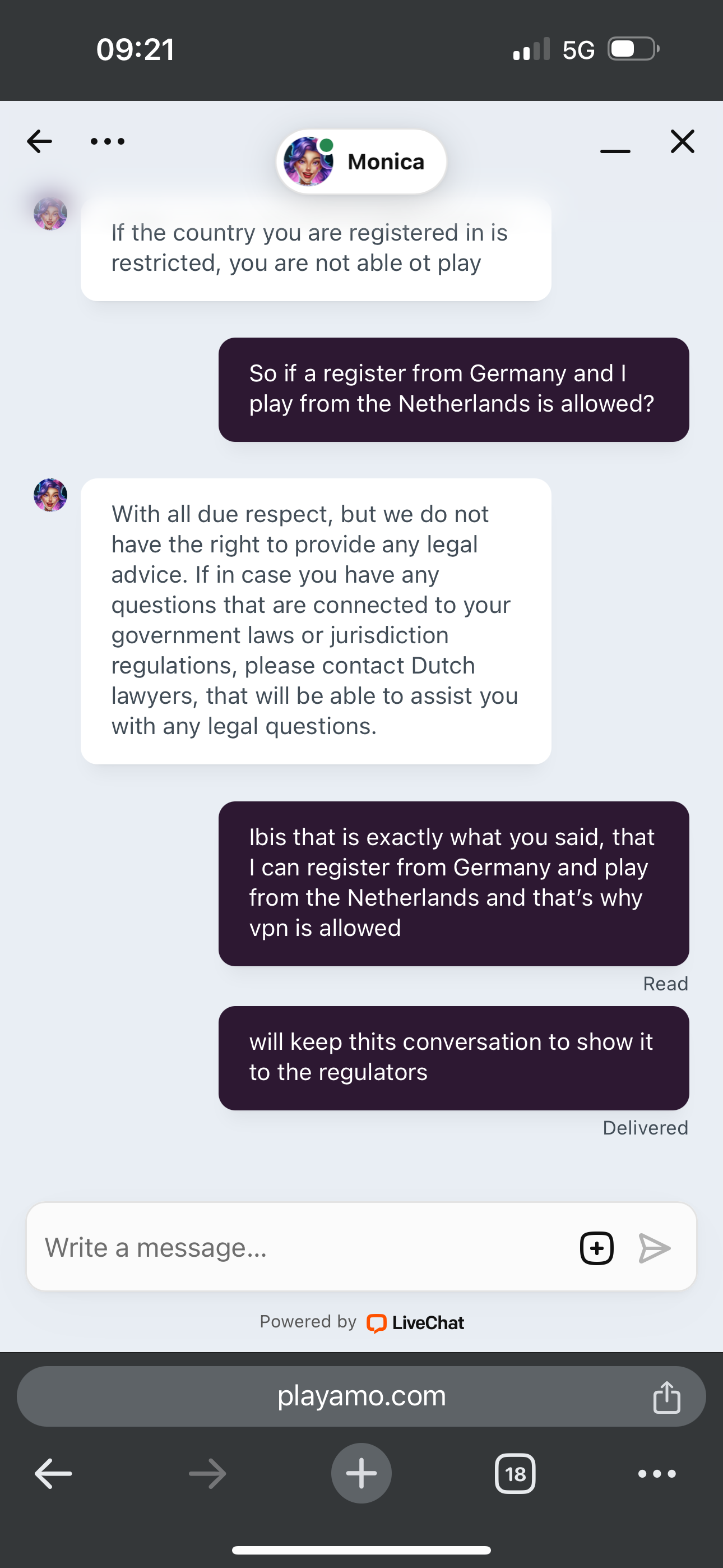
Task: Open a new browser tab
Action: pyautogui.click(x=361, y=1474)
